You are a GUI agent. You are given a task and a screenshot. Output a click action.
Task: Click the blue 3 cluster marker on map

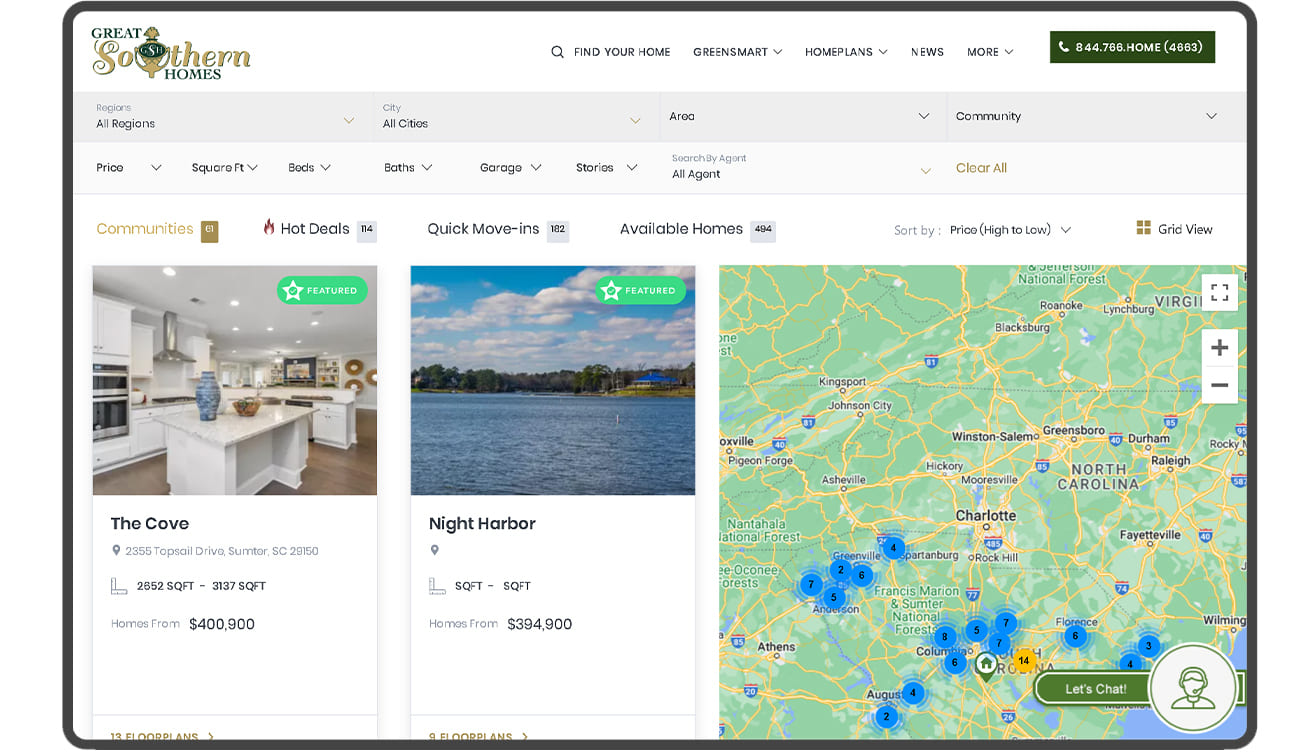(x=1148, y=646)
